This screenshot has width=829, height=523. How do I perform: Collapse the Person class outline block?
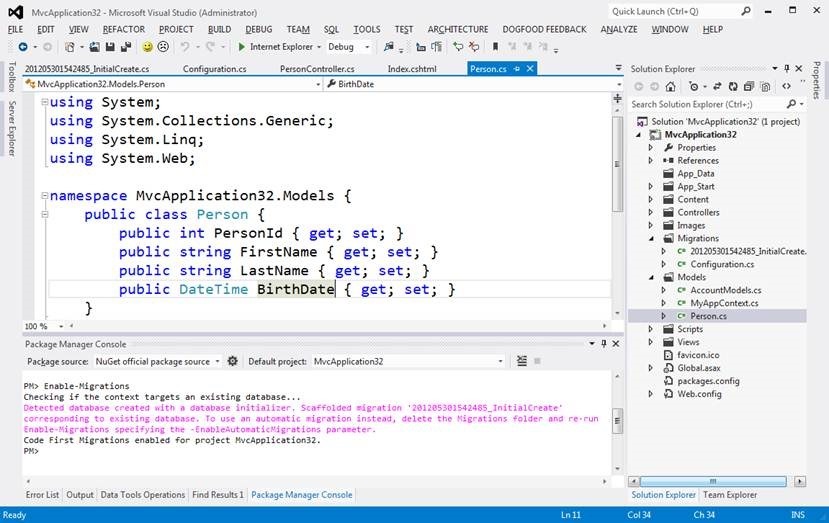45,215
